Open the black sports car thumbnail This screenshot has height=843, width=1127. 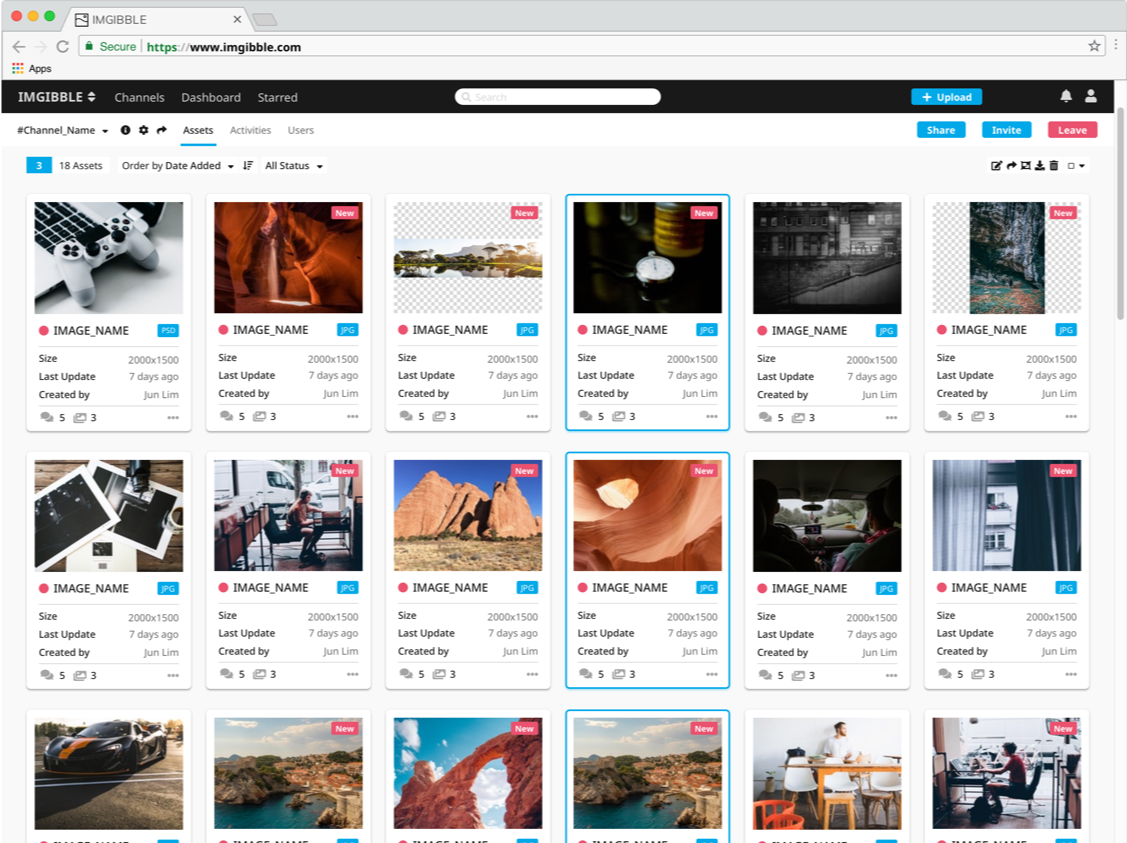coord(109,773)
